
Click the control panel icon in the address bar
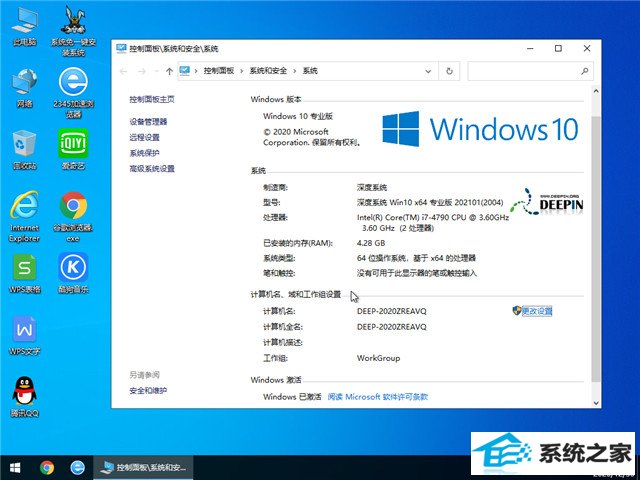pos(184,71)
